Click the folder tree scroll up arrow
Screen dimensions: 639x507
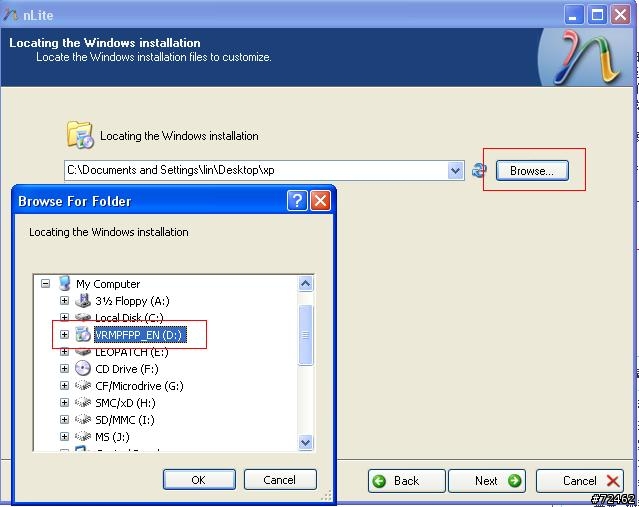tap(306, 283)
